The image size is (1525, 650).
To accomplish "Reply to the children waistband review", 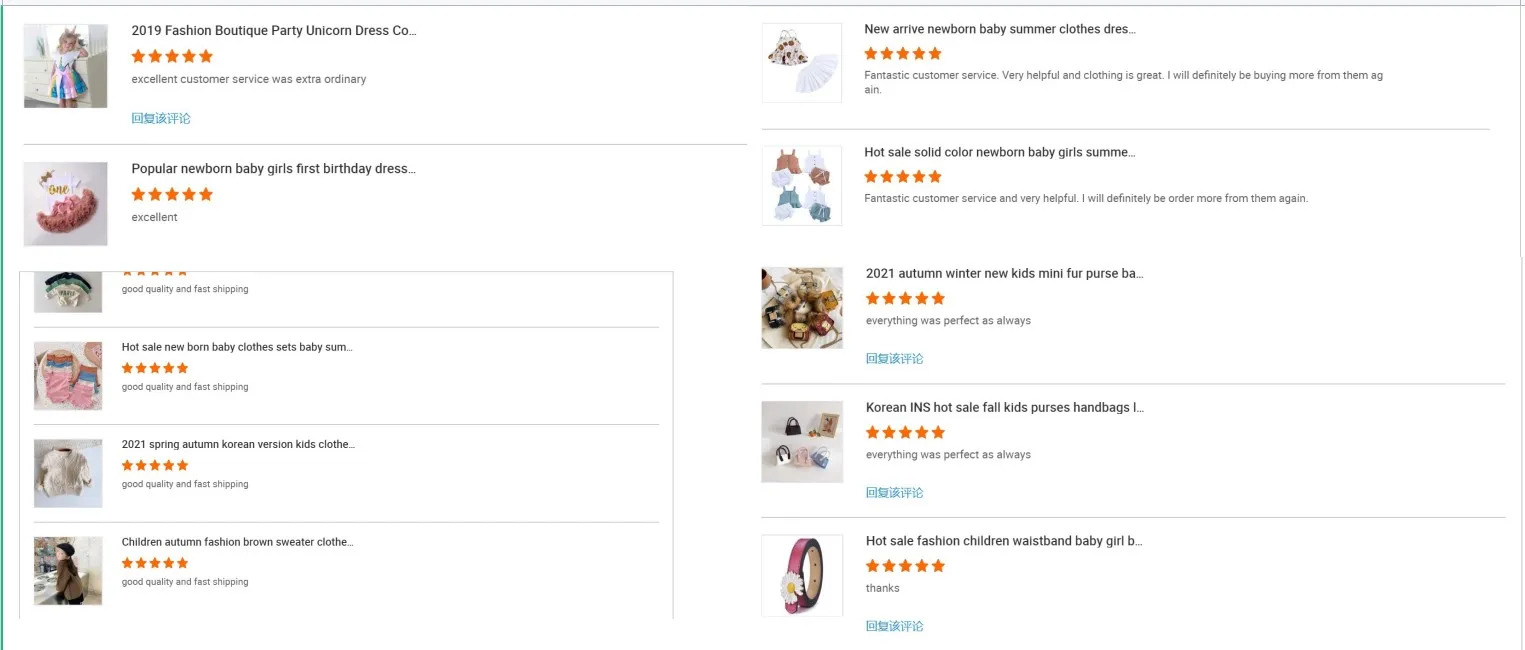I will click(x=894, y=626).
